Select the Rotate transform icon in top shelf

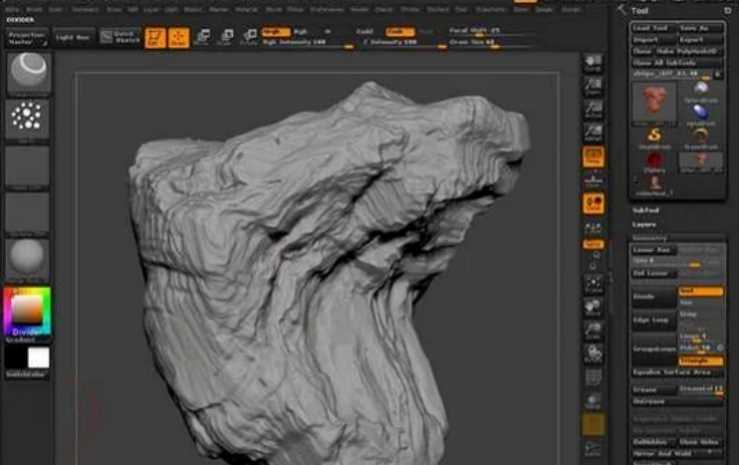click(249, 37)
